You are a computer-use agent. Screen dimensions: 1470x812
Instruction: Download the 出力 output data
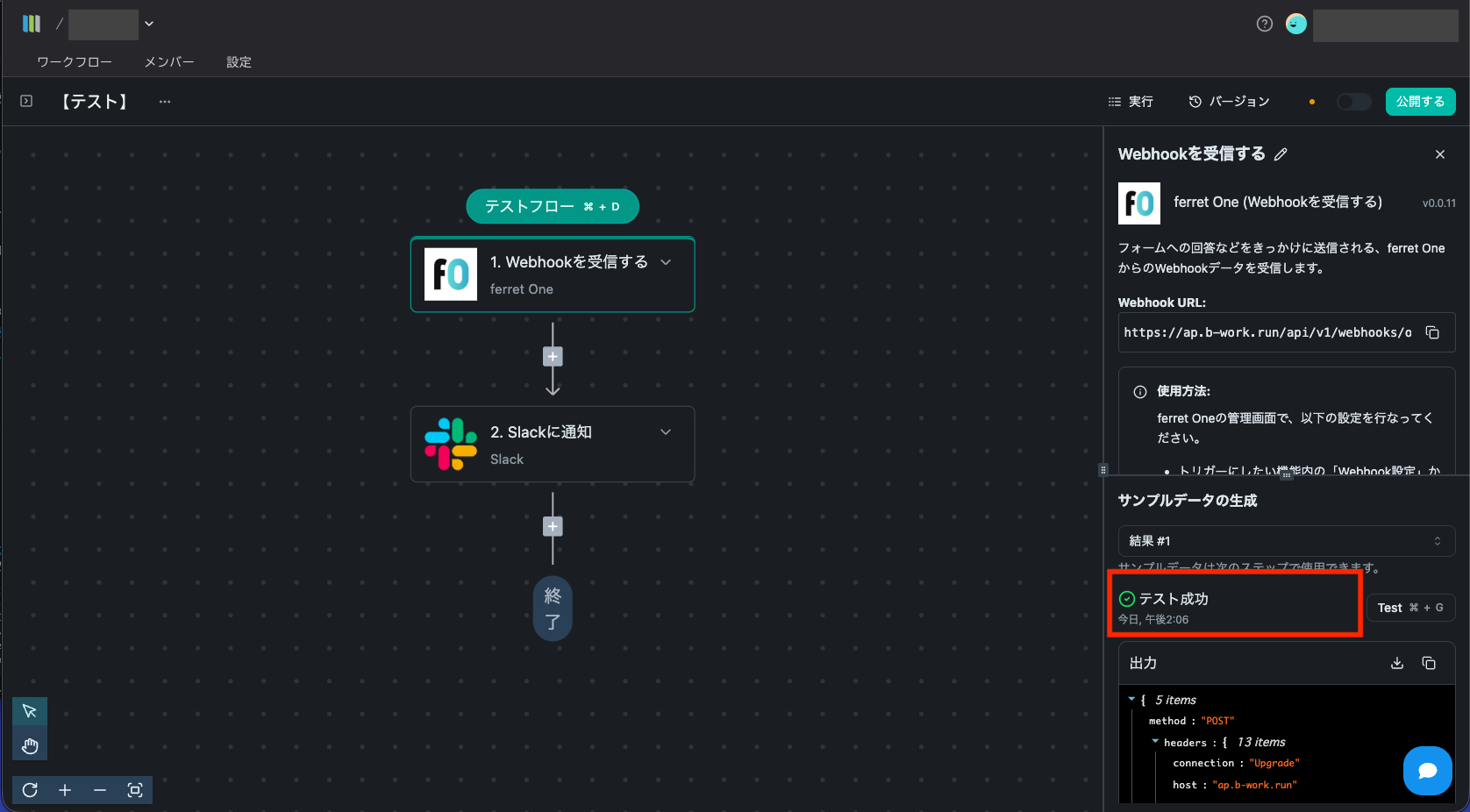1397,663
